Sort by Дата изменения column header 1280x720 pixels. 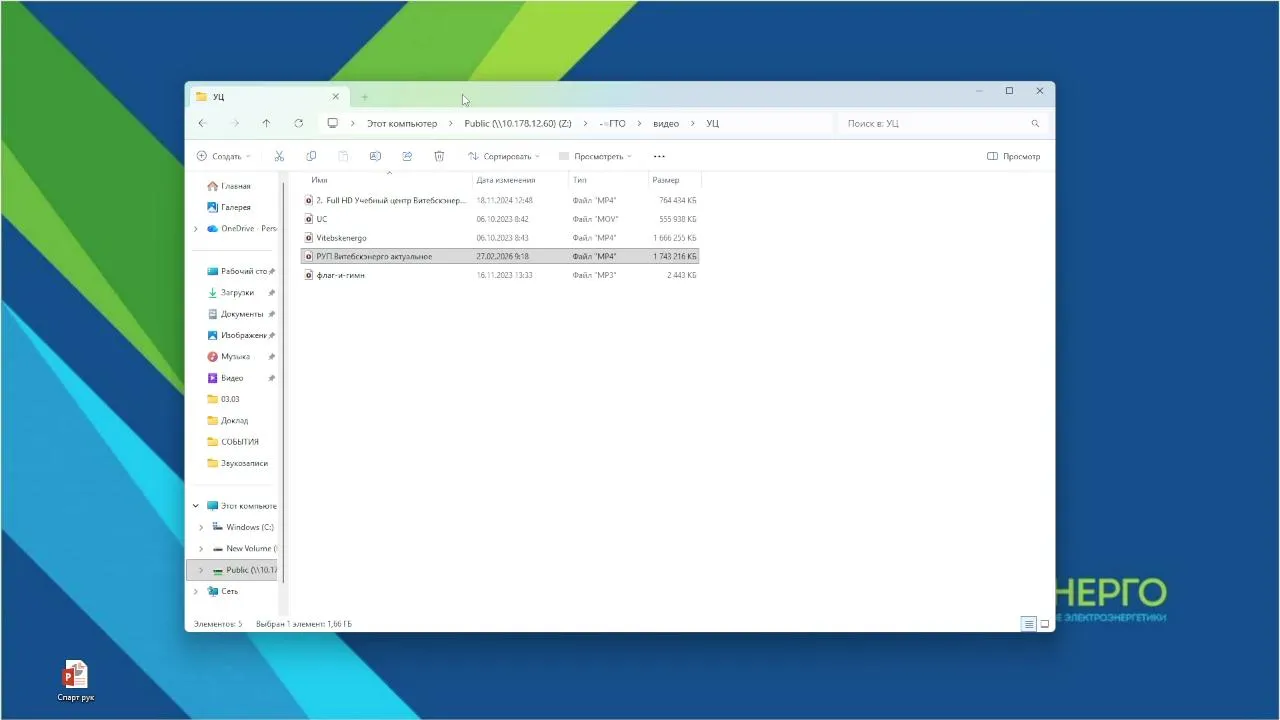tap(520, 180)
